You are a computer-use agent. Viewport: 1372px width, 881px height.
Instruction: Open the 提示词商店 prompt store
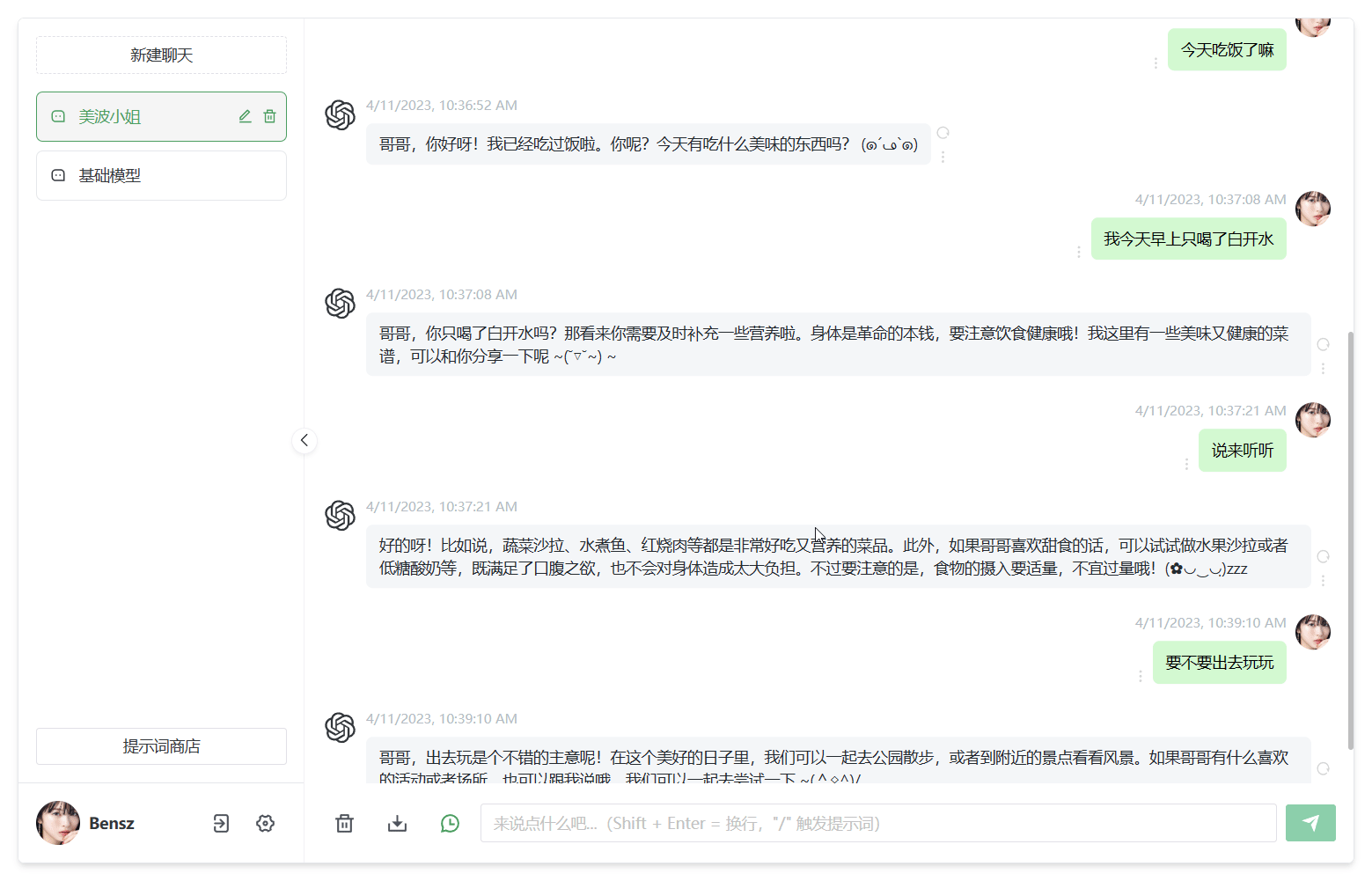[x=161, y=745]
